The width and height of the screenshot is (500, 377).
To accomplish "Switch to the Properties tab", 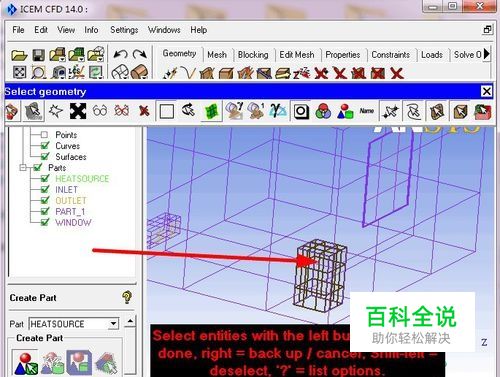I will tap(343, 55).
